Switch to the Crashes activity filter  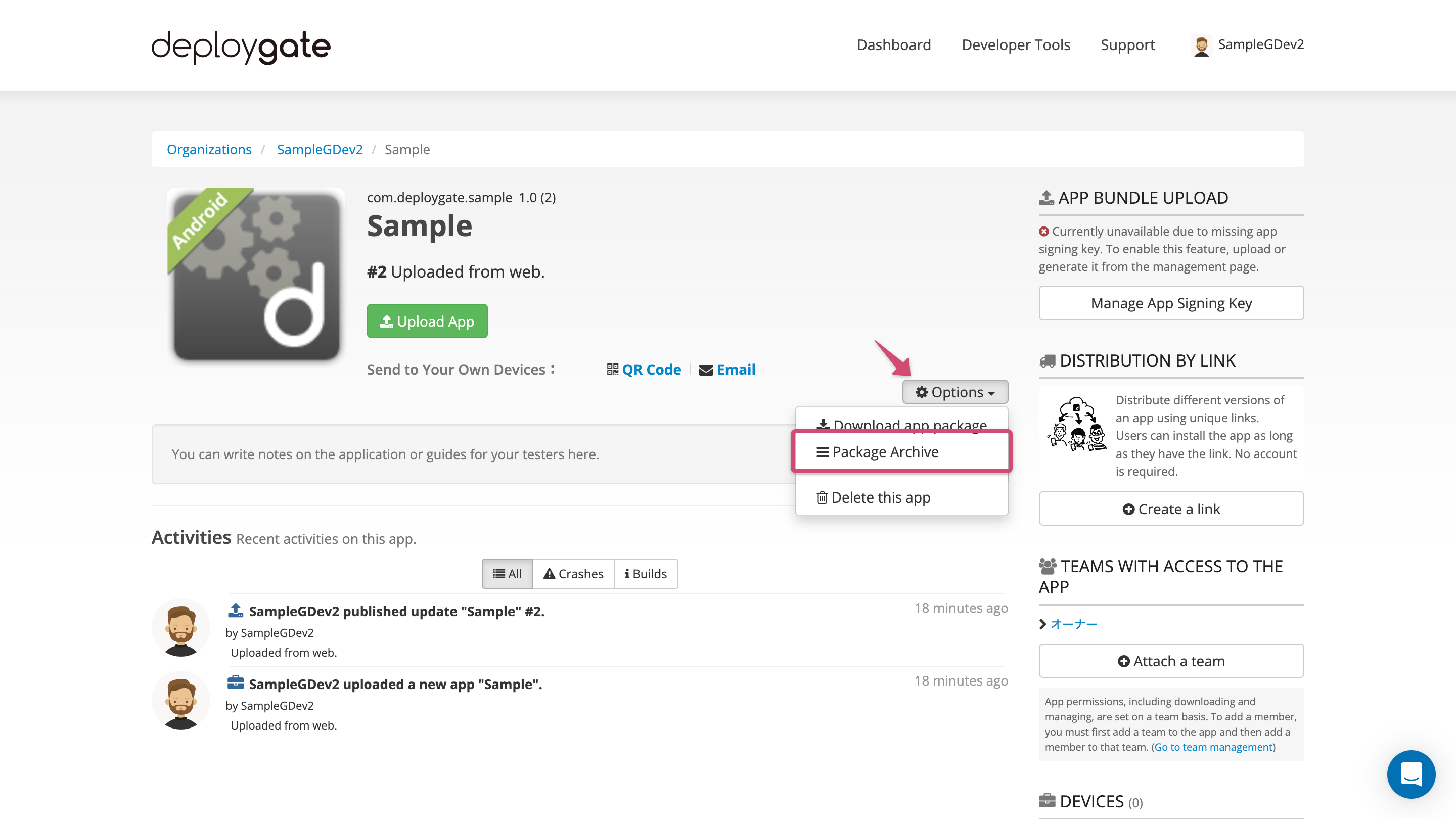pyautogui.click(x=573, y=573)
